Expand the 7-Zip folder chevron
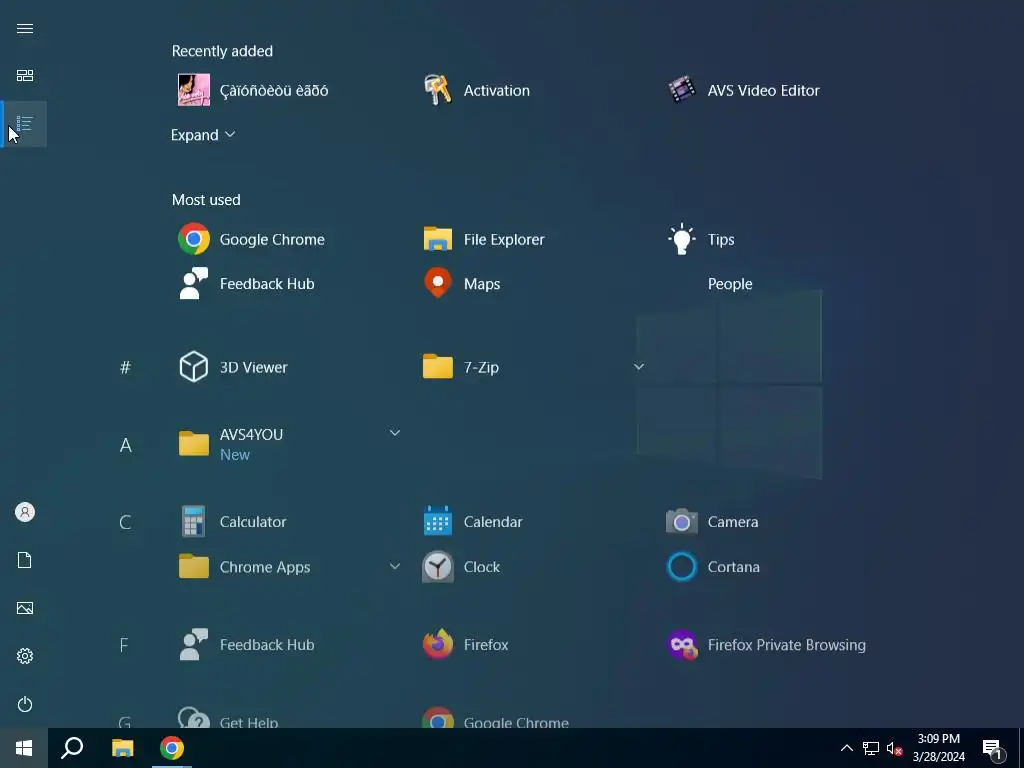1024x768 pixels. point(639,366)
